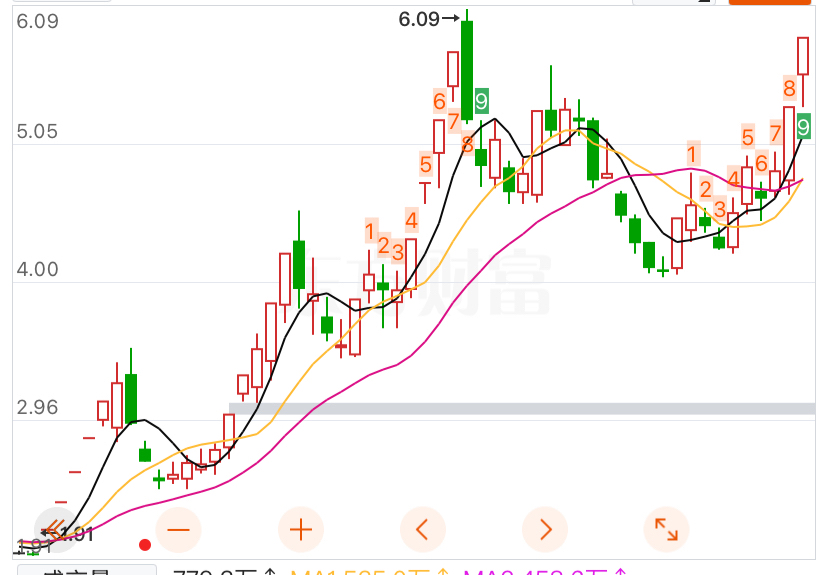Click the 6.09 high price annotation with arrow
828x575 pixels.
pos(429,20)
